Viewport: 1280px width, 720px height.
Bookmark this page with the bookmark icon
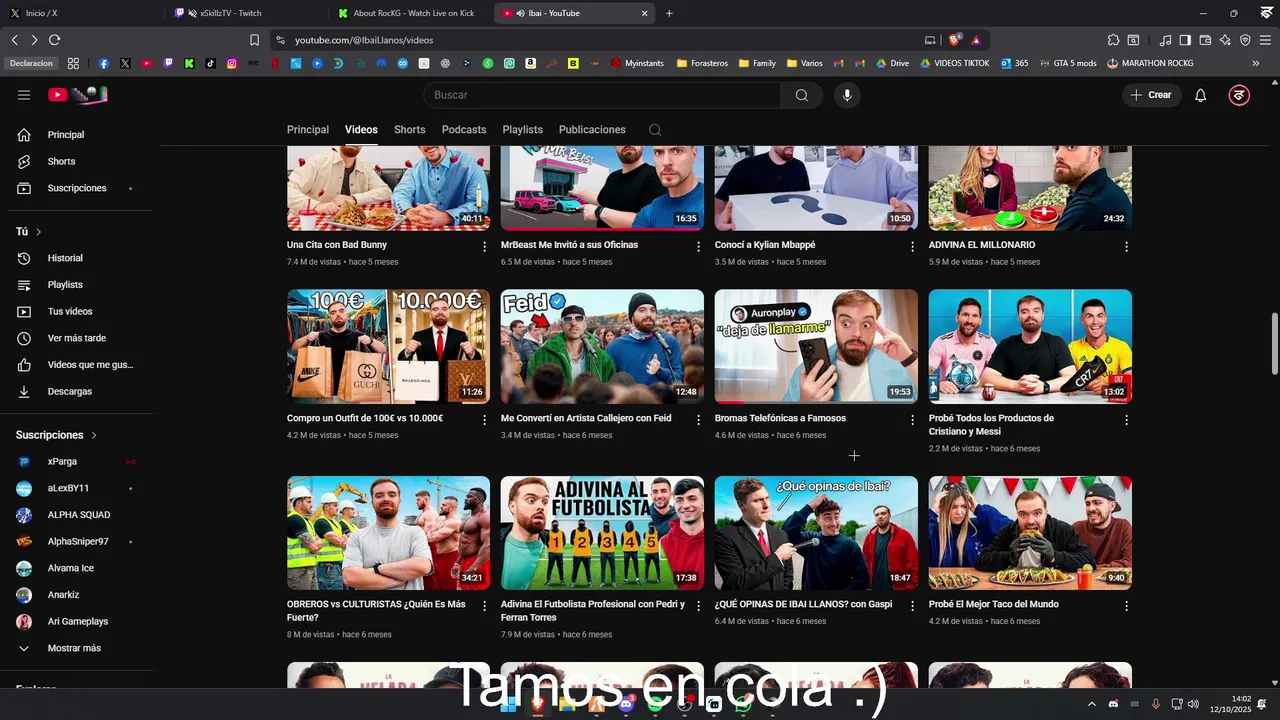(x=254, y=40)
